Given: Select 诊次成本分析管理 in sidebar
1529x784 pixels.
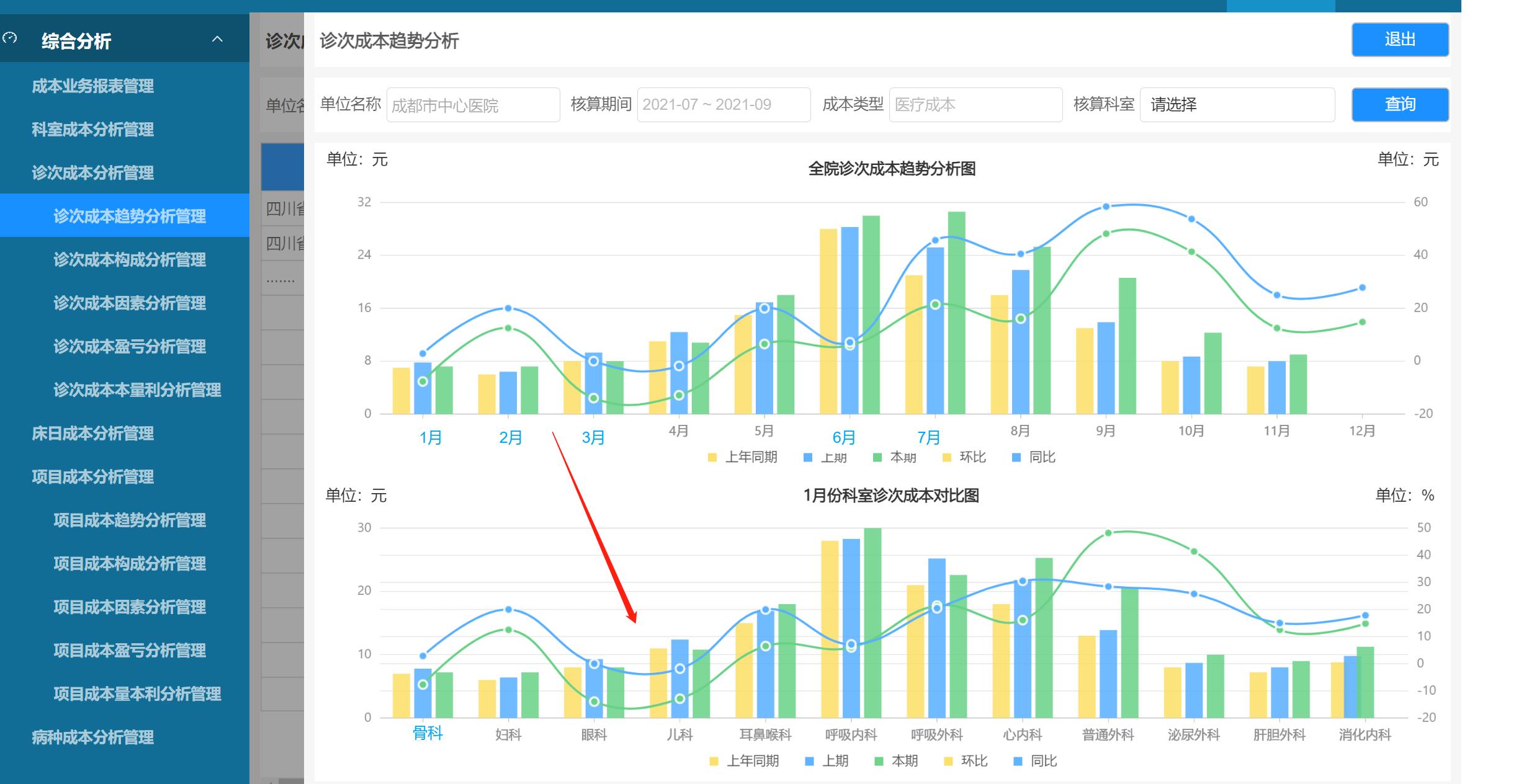Looking at the screenshot, I should click(x=93, y=173).
